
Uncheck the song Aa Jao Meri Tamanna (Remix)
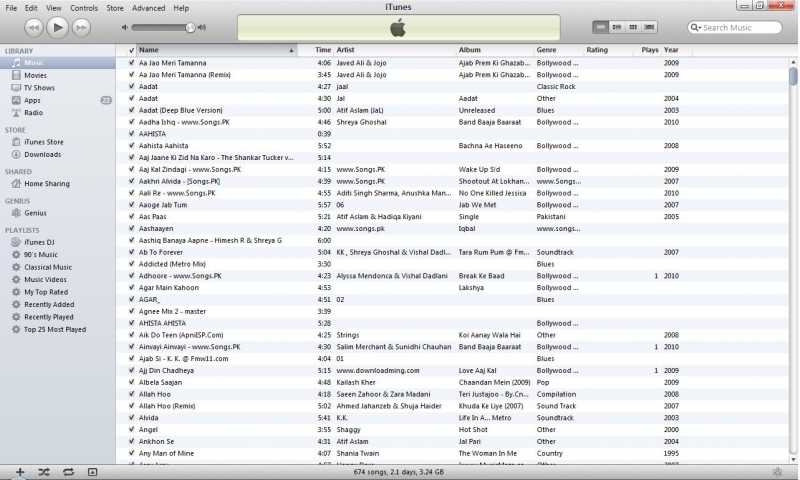pos(132,74)
